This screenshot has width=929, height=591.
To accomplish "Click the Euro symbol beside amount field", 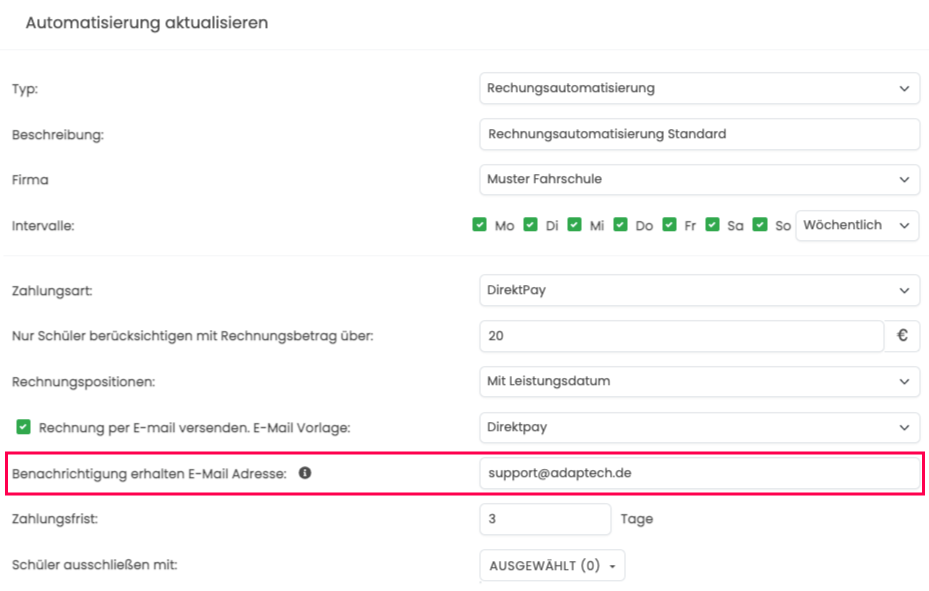I will pos(902,336).
